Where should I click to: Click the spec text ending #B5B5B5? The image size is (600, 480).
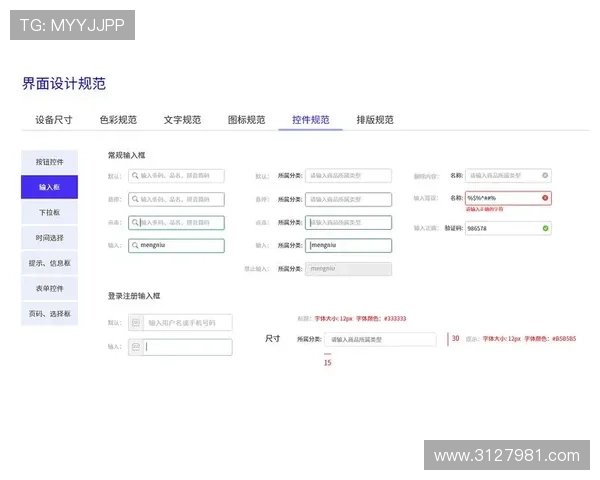[529, 338]
